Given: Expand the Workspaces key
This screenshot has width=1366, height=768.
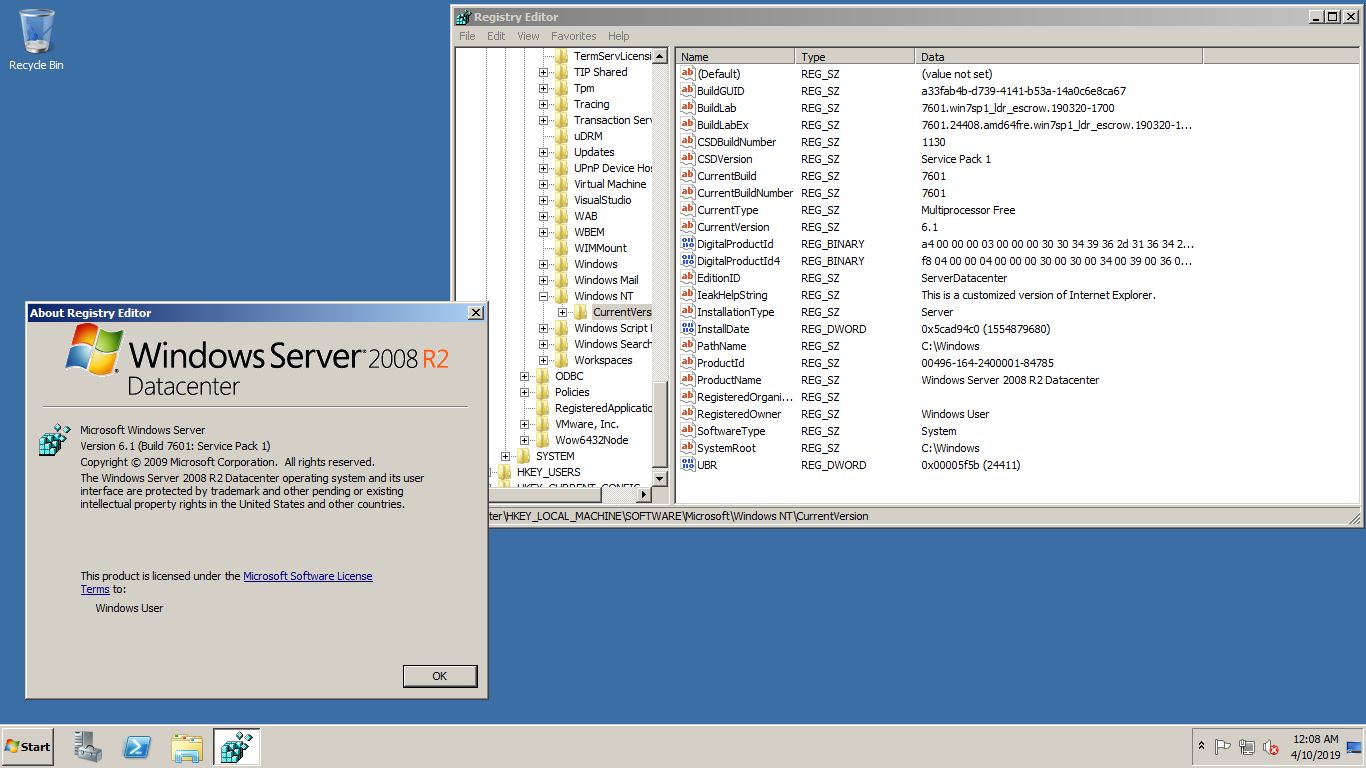Looking at the screenshot, I should click(543, 360).
